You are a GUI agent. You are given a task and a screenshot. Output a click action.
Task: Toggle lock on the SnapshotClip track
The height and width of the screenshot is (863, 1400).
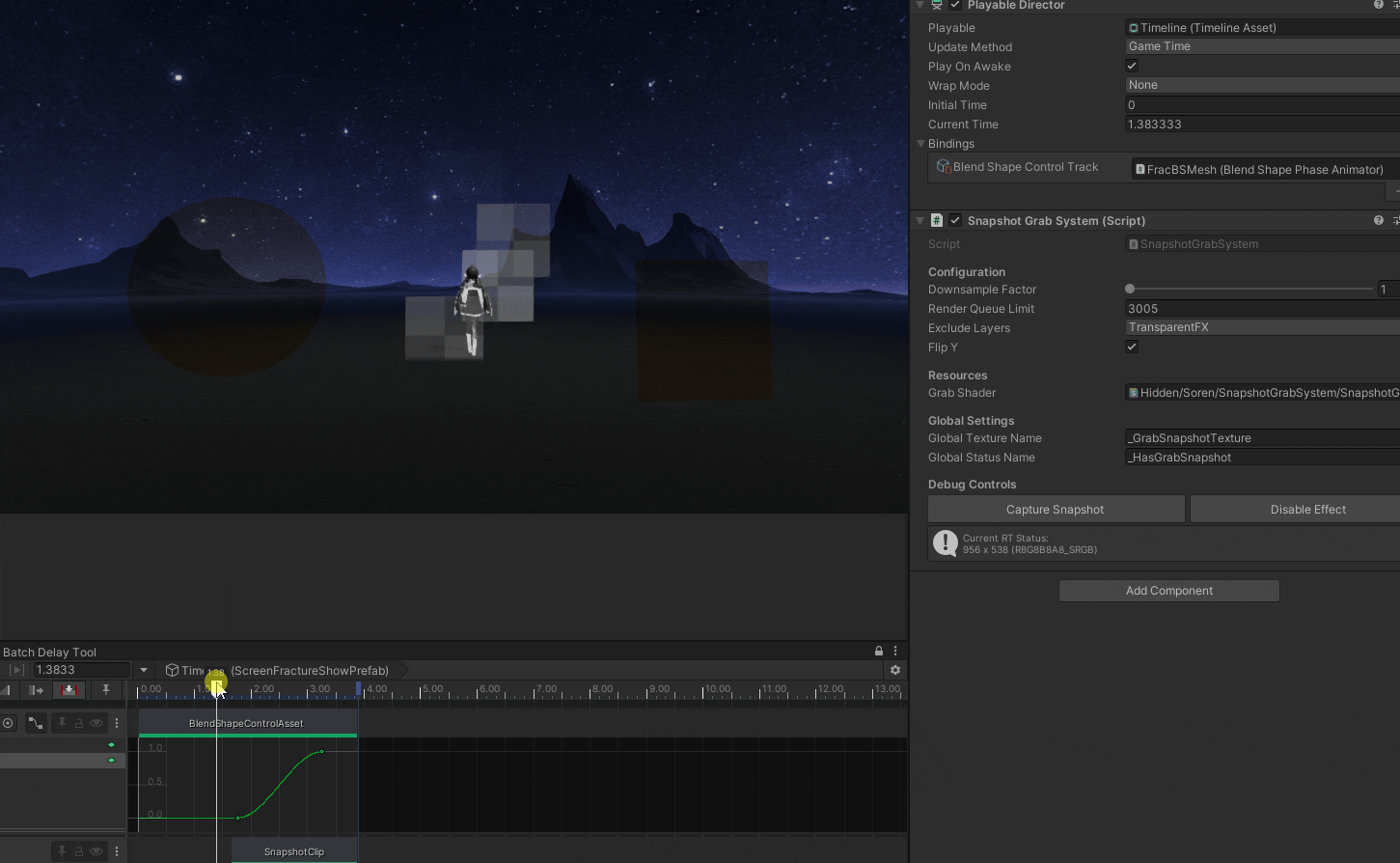coord(79,851)
